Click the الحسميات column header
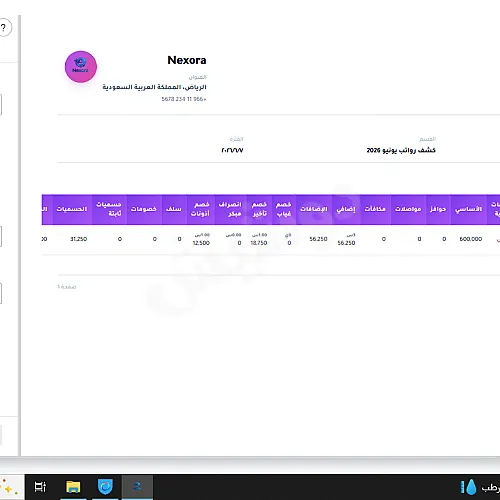 pyautogui.click(x=72, y=209)
